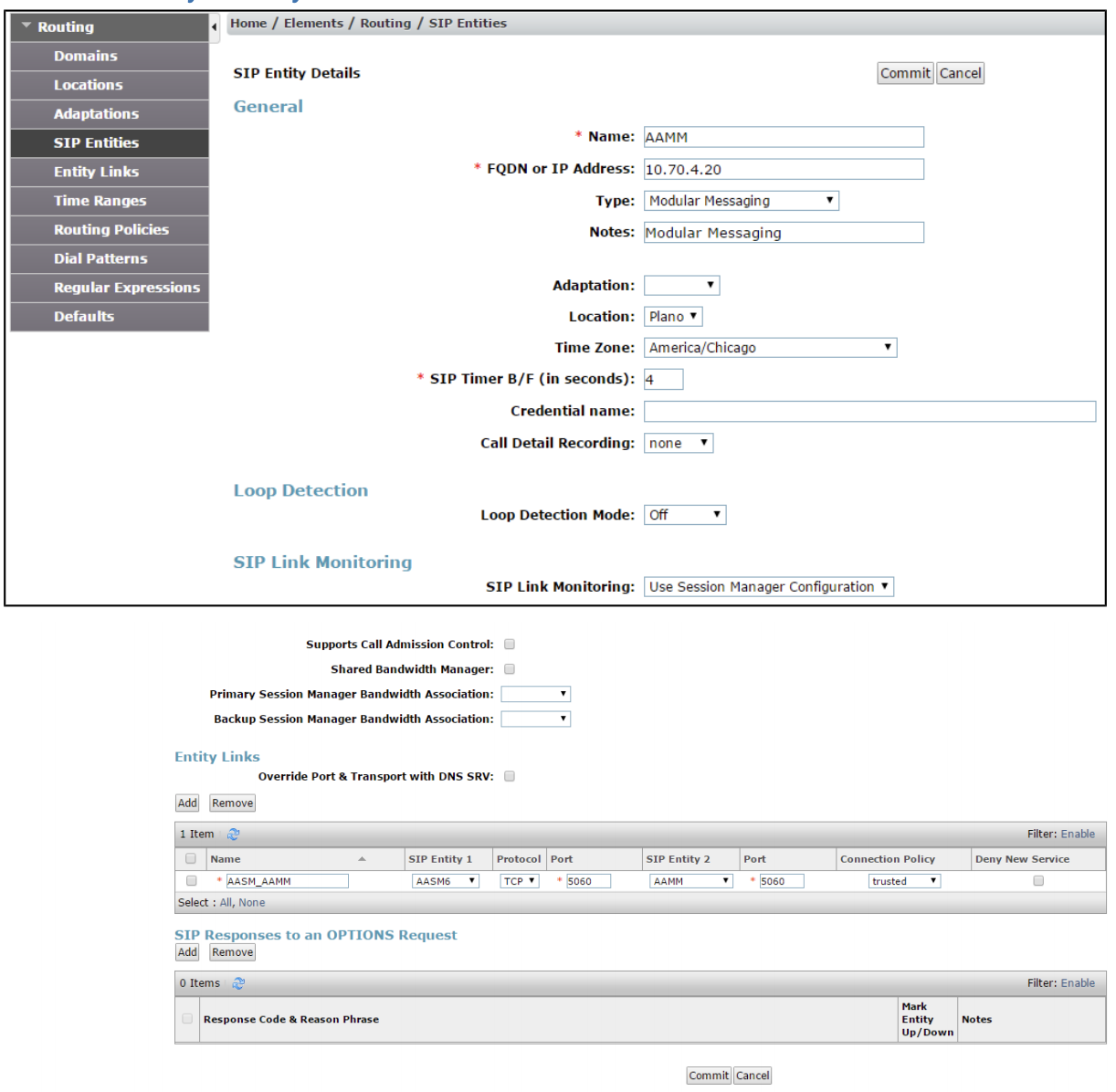Enable Deny New Service for AASM_AAMM link
Image resolution: width=1116 pixels, height=1092 pixels.
click(1037, 881)
